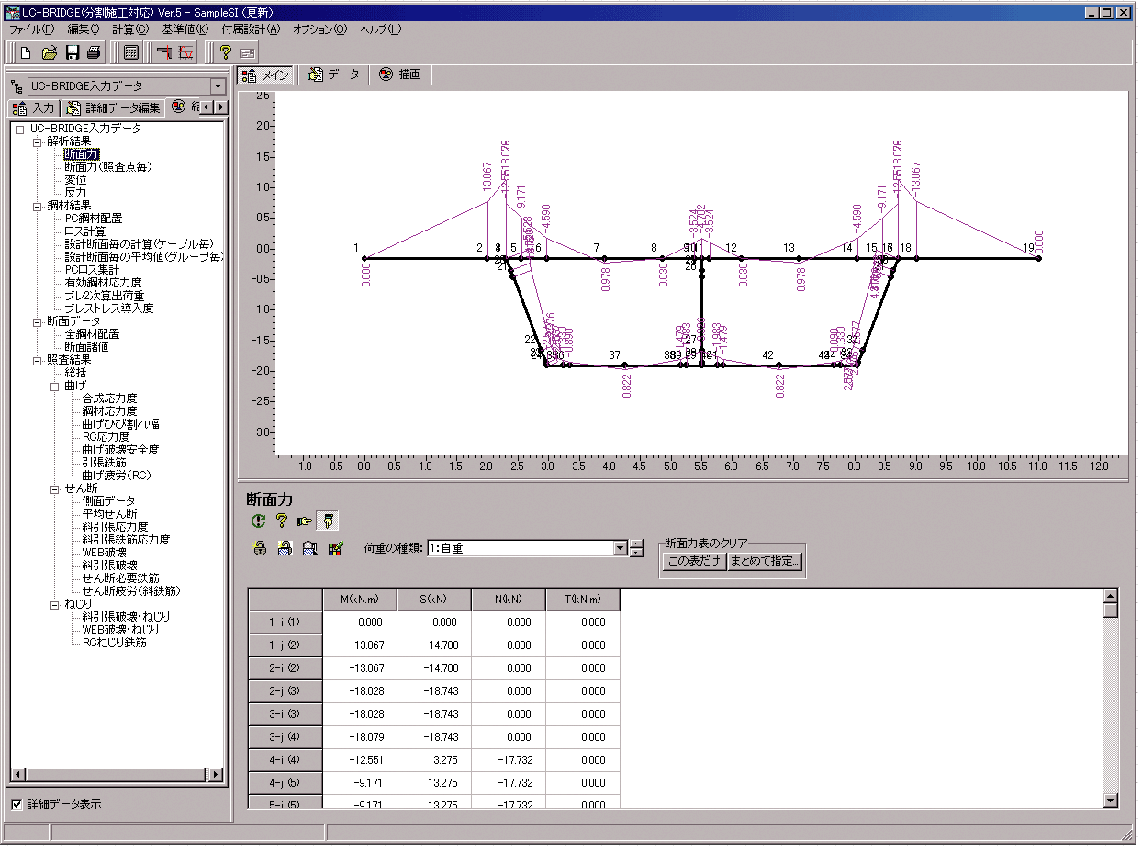Open the calculator toolbar icon

(x=131, y=53)
